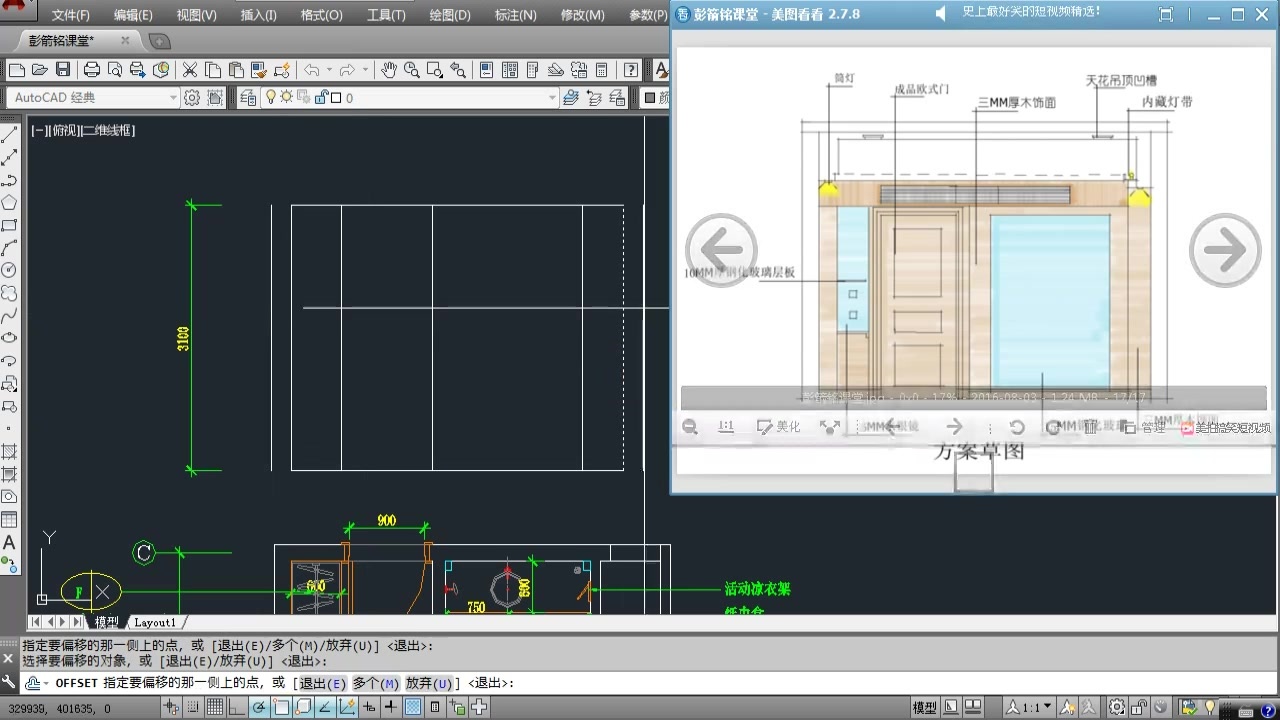This screenshot has height=720, width=1280.
Task: Open the 俯视 view controls menu
Action: point(64,130)
